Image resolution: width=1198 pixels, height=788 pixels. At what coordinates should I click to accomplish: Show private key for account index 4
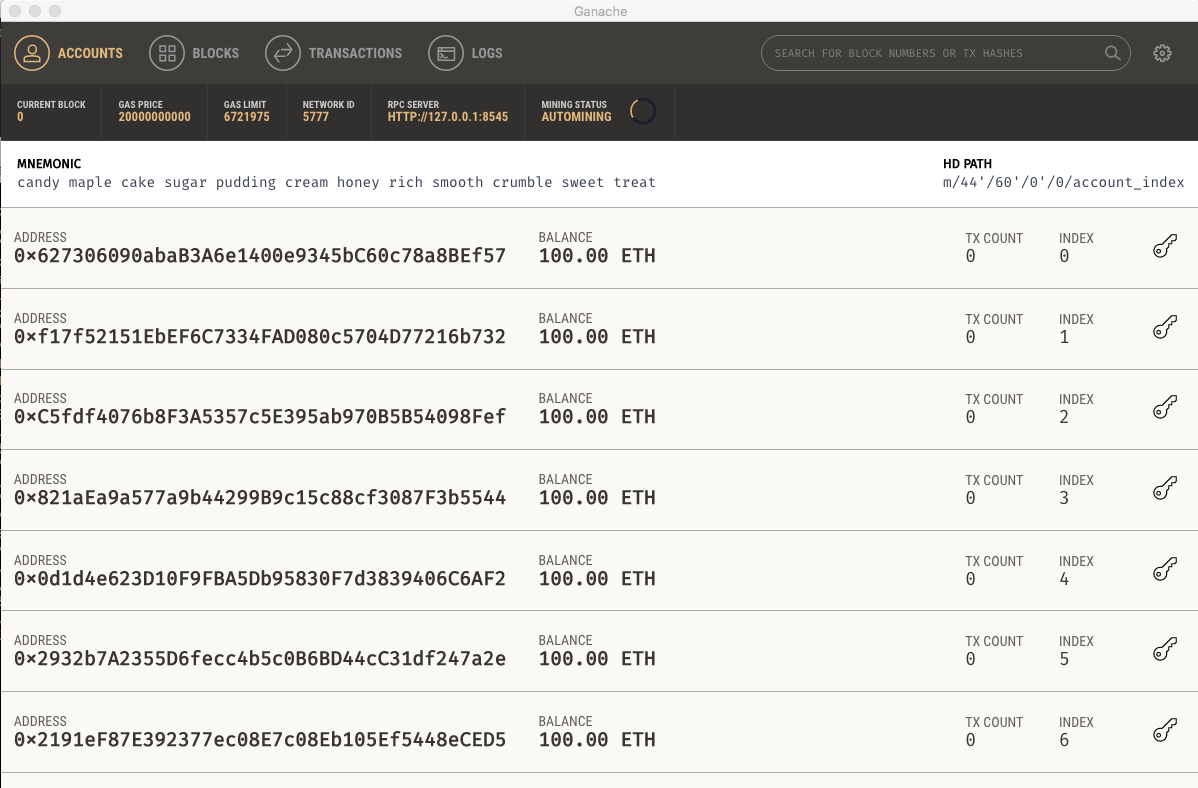point(1164,569)
